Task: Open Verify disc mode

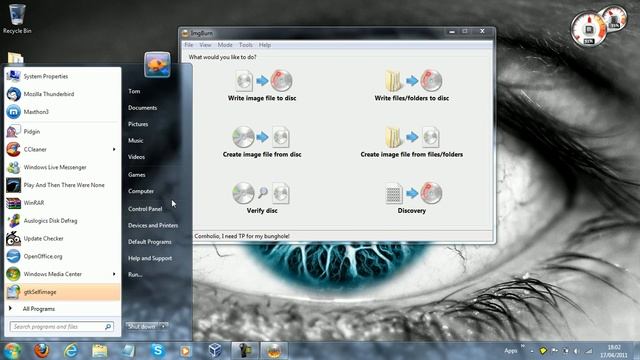Action: [262, 198]
